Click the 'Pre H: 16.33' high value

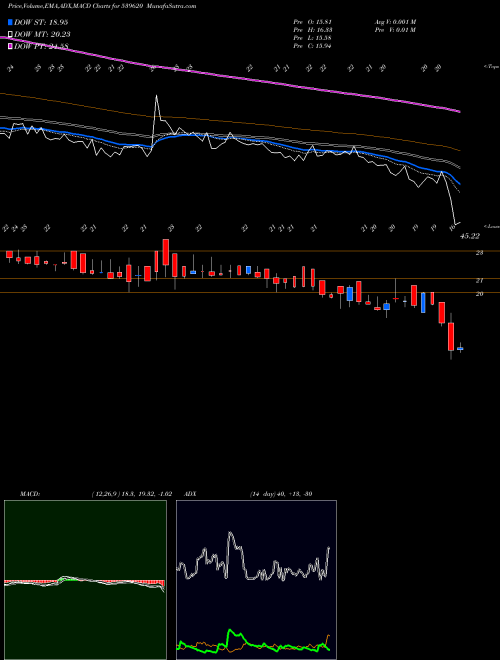coord(313,30)
